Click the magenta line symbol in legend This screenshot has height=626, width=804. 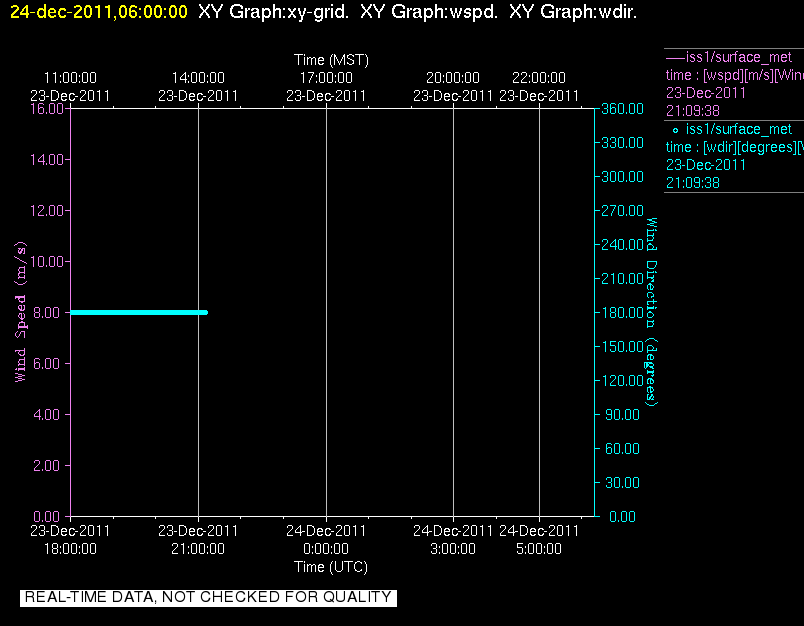coord(675,59)
